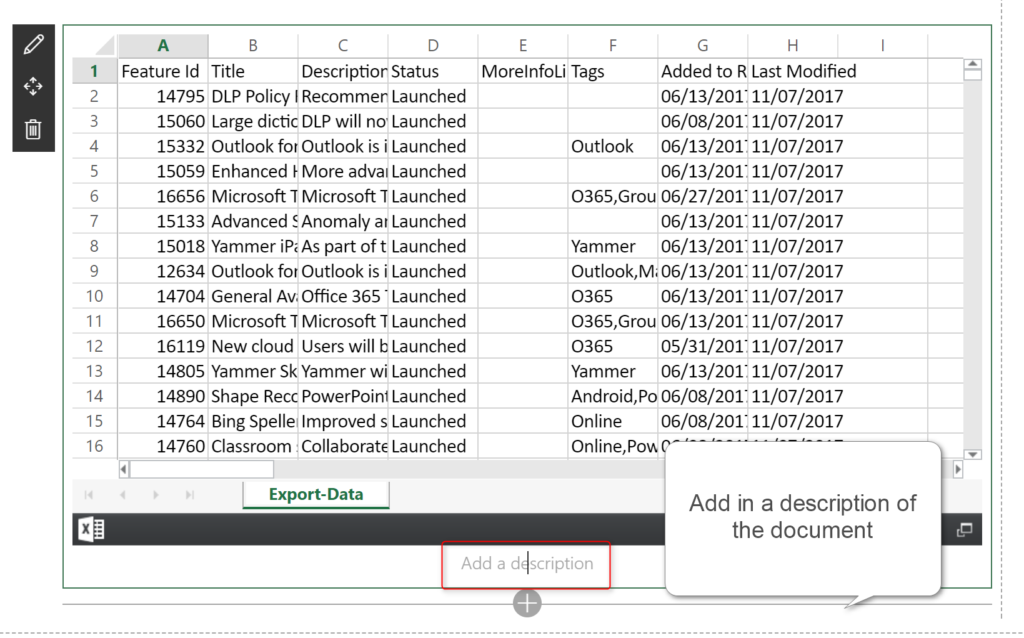Select column E header
Screen dimensions: 1024x638
pyautogui.click(x=523, y=45)
